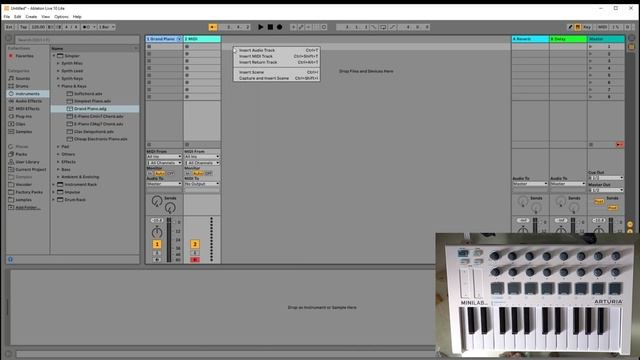Open Grand Piano All Channels dropdown
The image size is (640, 360).
[x=164, y=163]
